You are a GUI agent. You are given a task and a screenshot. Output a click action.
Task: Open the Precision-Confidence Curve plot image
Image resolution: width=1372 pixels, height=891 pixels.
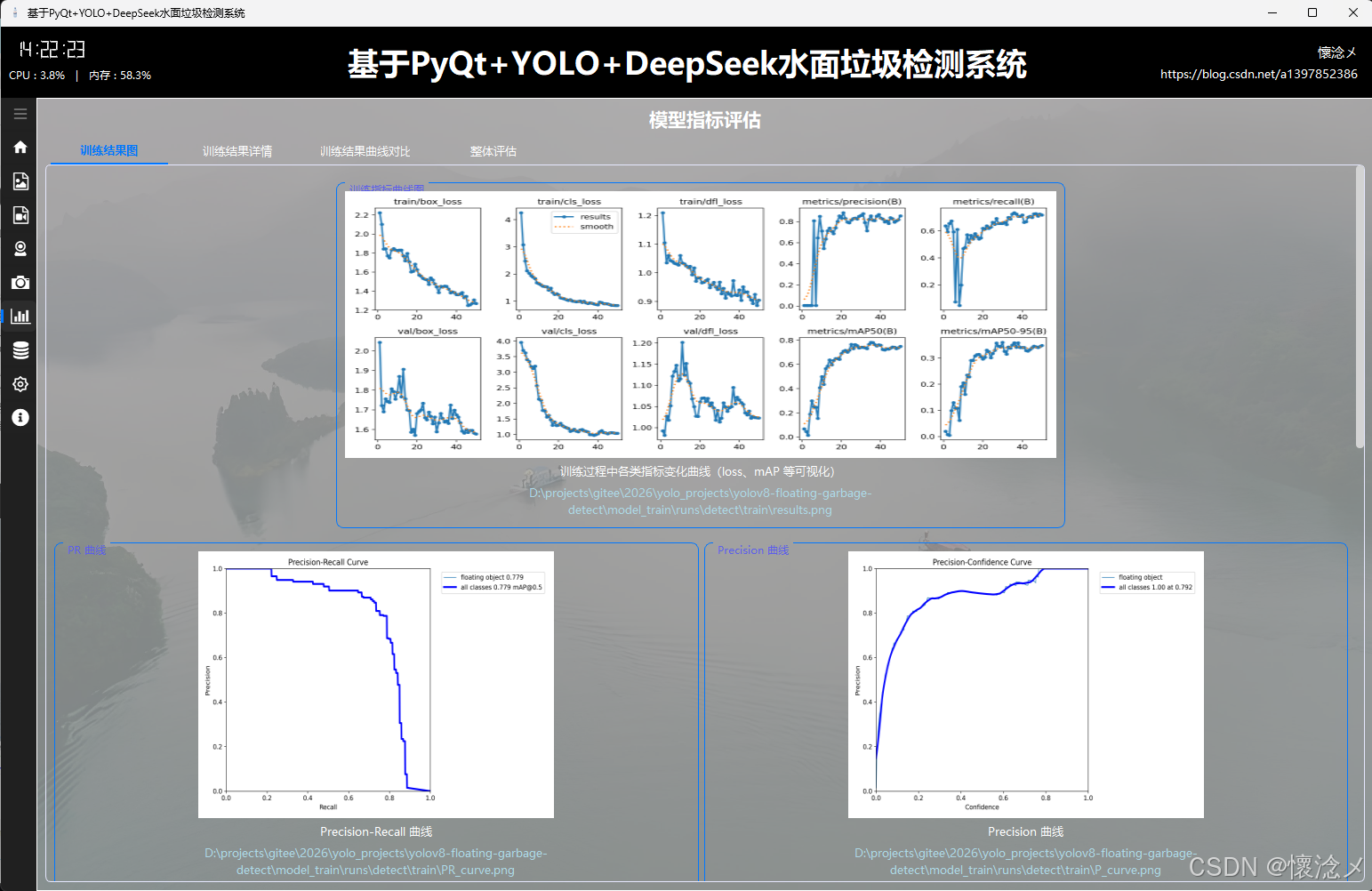point(1026,685)
